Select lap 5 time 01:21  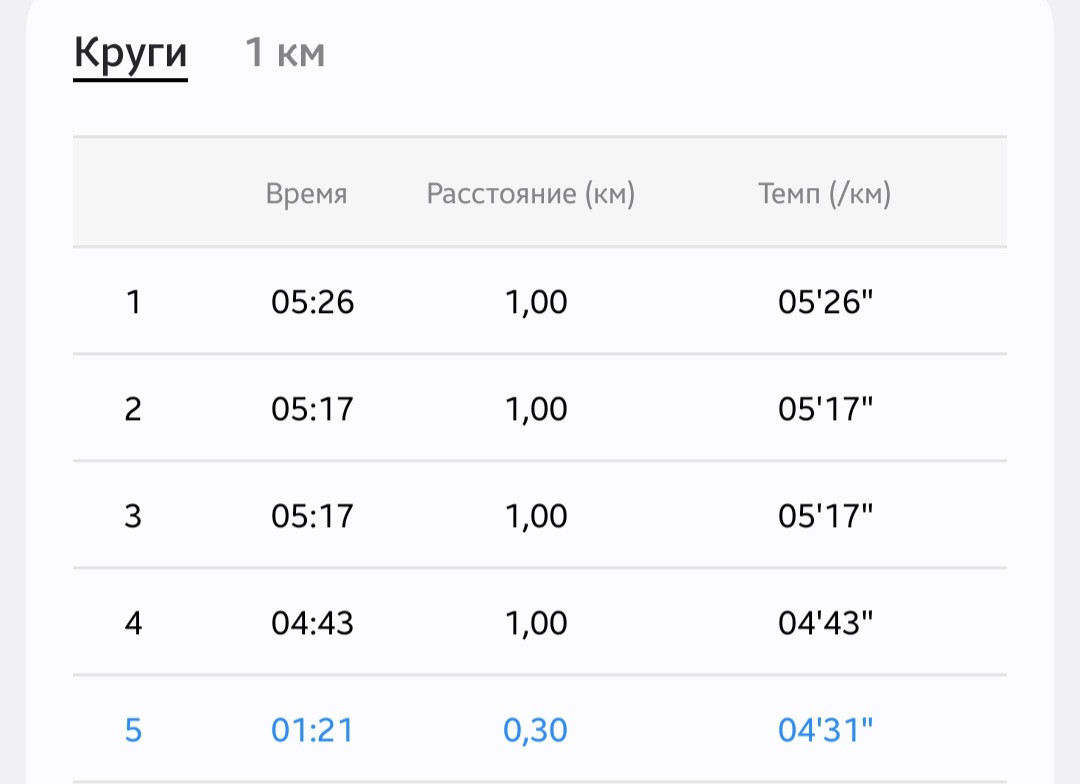pos(312,730)
